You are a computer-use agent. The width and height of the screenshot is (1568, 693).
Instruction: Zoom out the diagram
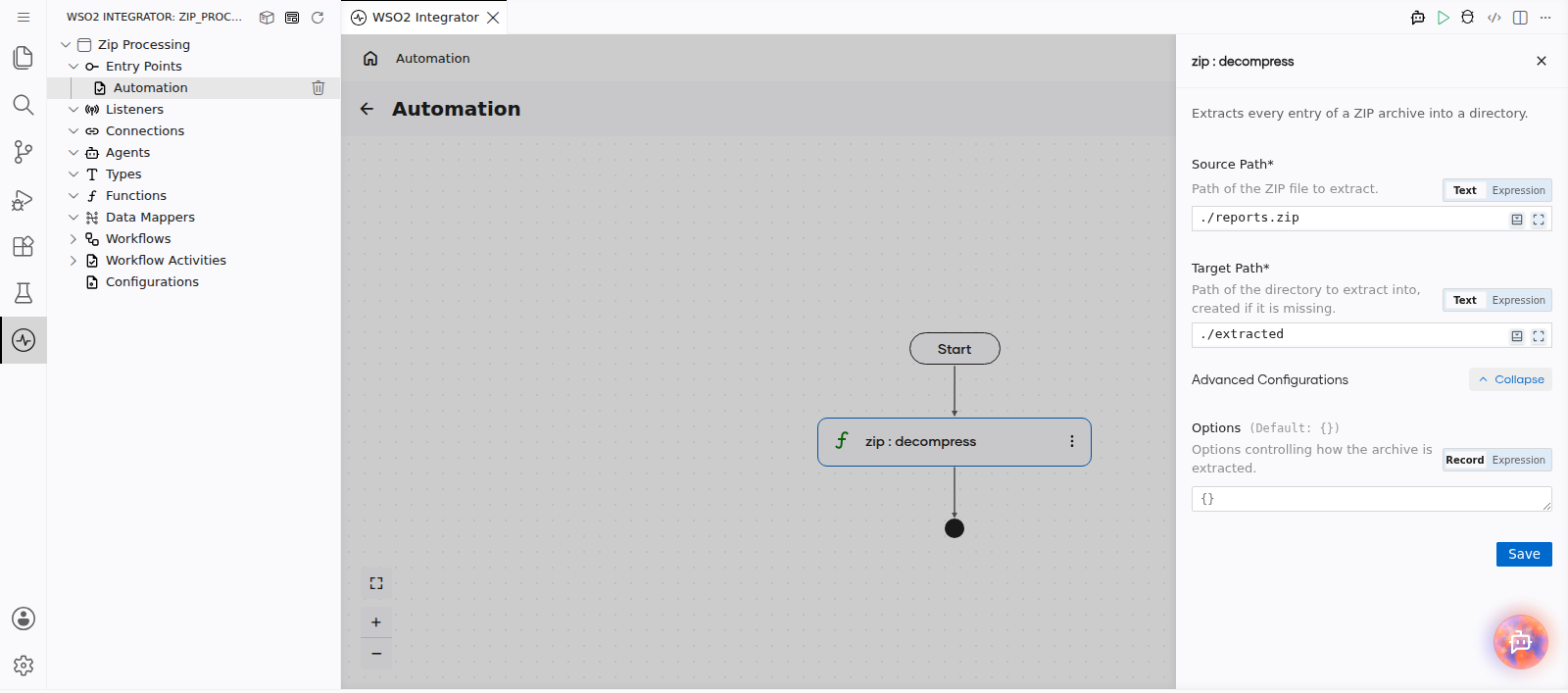(x=376, y=653)
